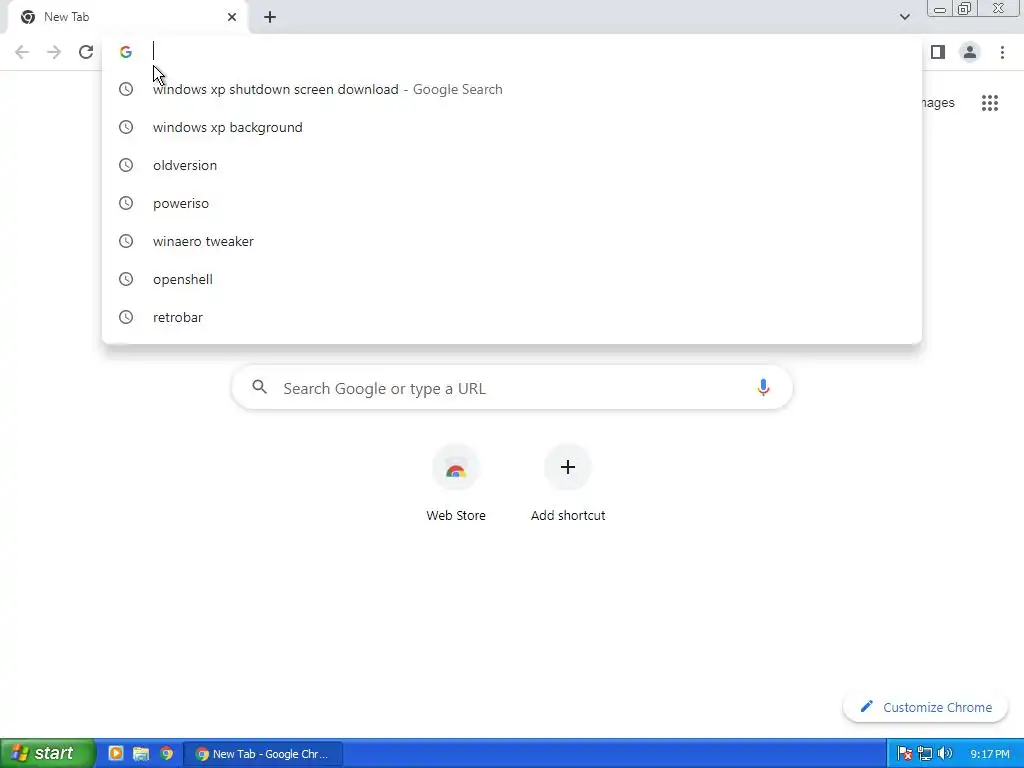Pick the openshell suggestion
Screen dimensions: 1024x768
[512, 279]
